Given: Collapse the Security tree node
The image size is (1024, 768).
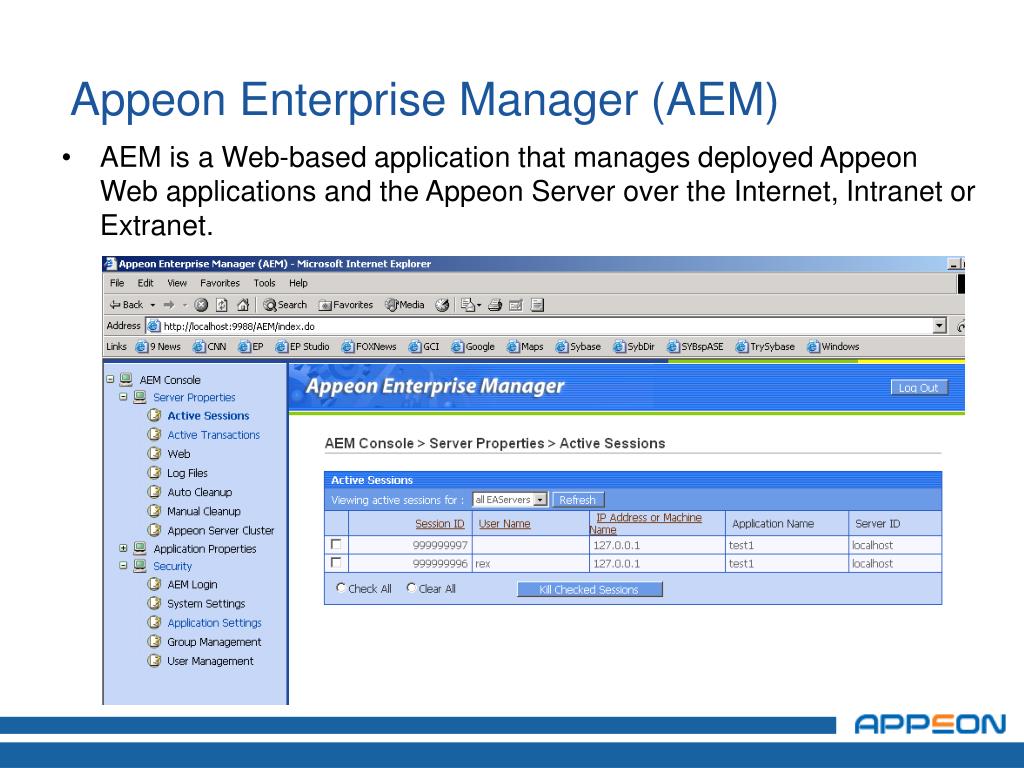Looking at the screenshot, I should [123, 566].
